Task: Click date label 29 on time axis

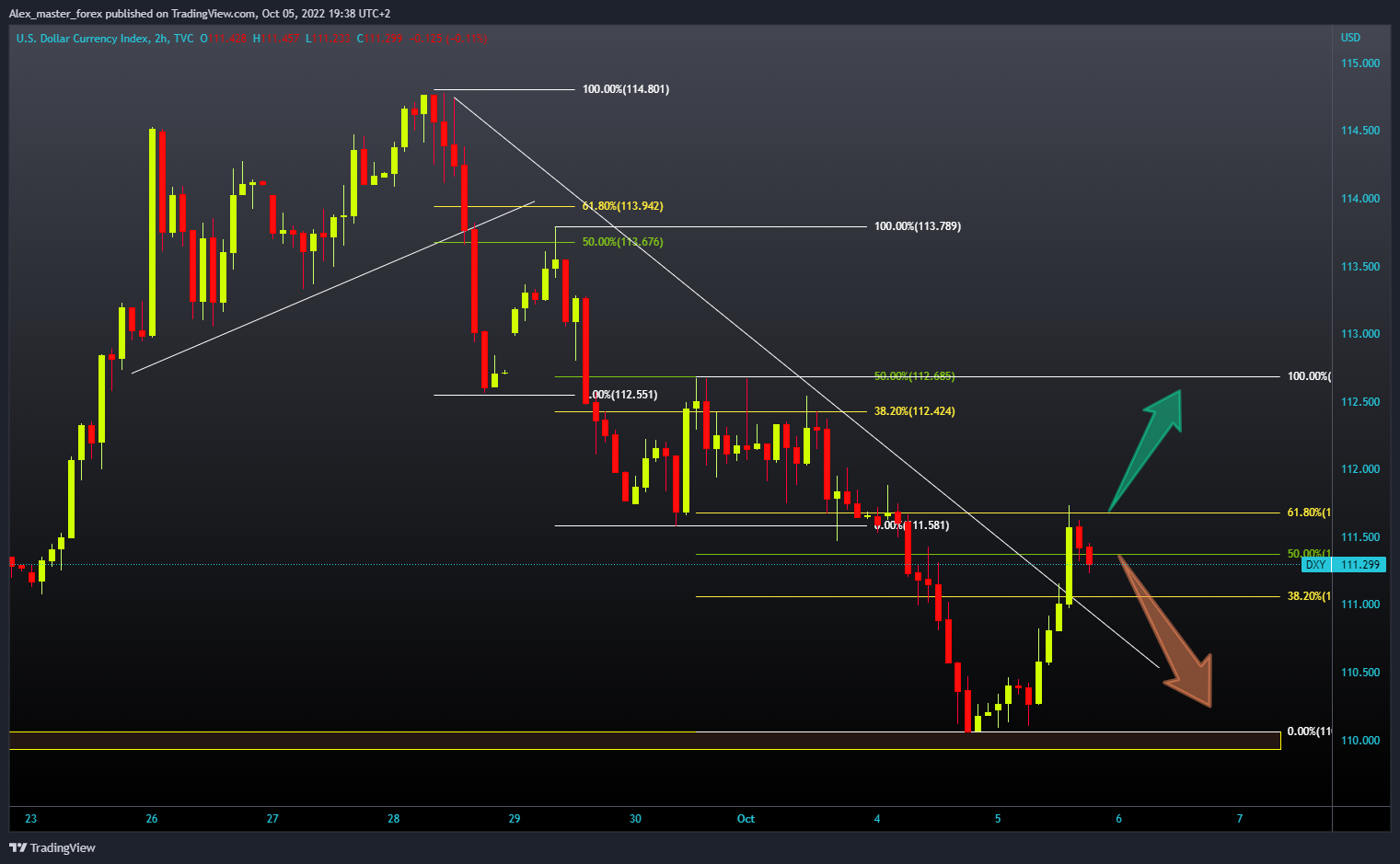Action: 515,819
